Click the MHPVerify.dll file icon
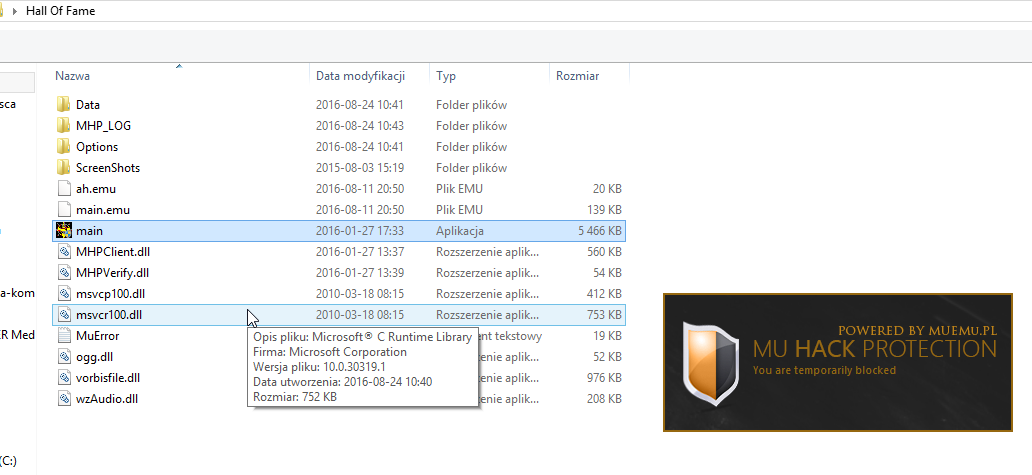 coord(63,272)
